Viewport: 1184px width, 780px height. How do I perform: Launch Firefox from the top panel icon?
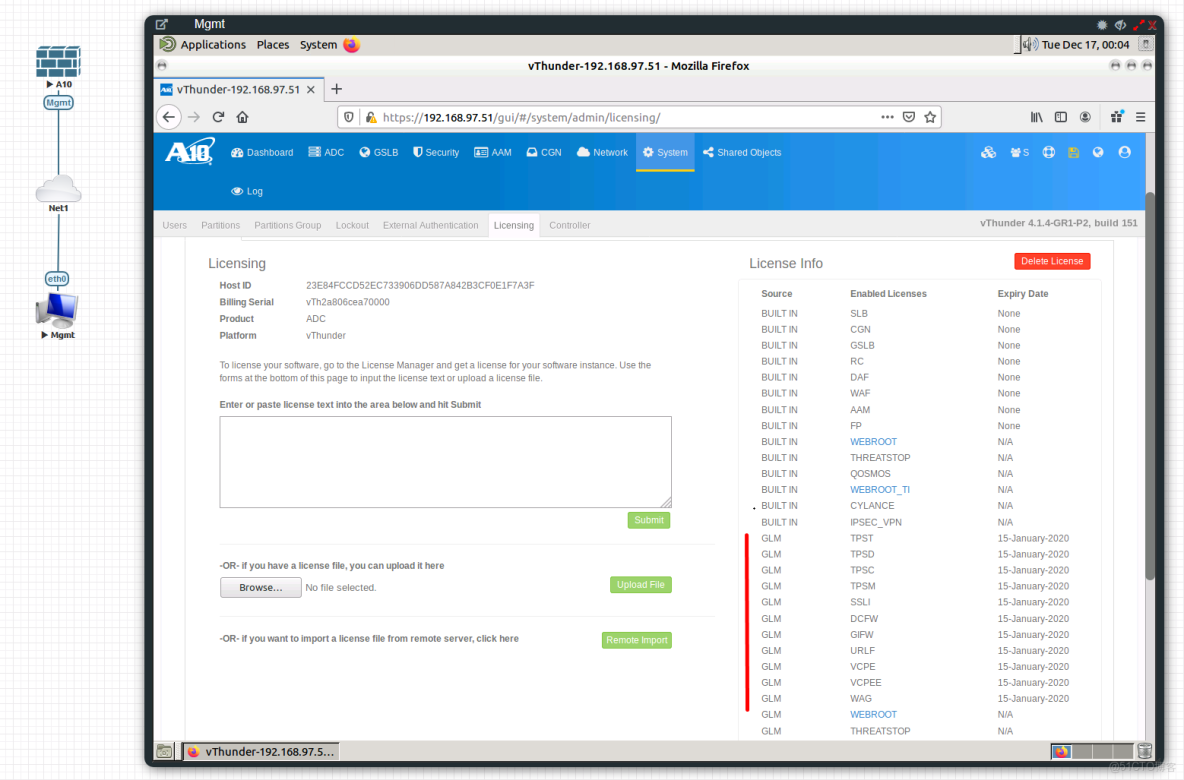coord(351,45)
